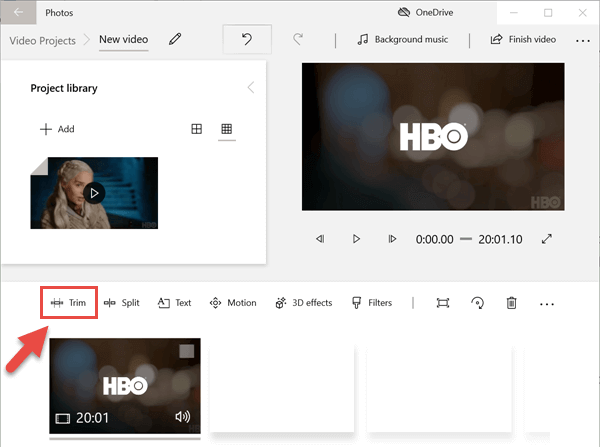
Task: Collapse the Project library panel
Action: pos(251,88)
